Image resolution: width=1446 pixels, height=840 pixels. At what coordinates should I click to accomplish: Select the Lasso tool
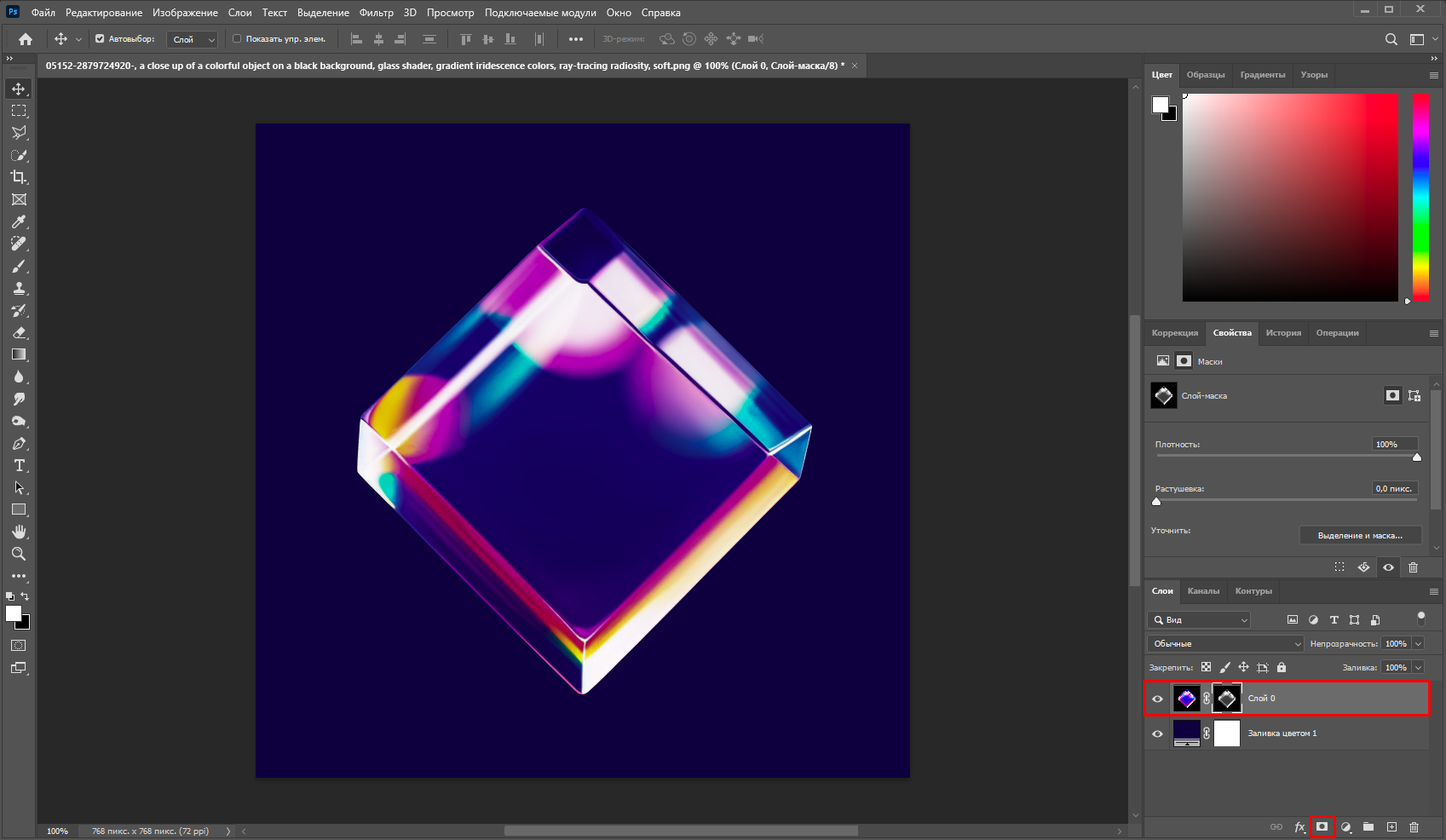pyautogui.click(x=18, y=133)
